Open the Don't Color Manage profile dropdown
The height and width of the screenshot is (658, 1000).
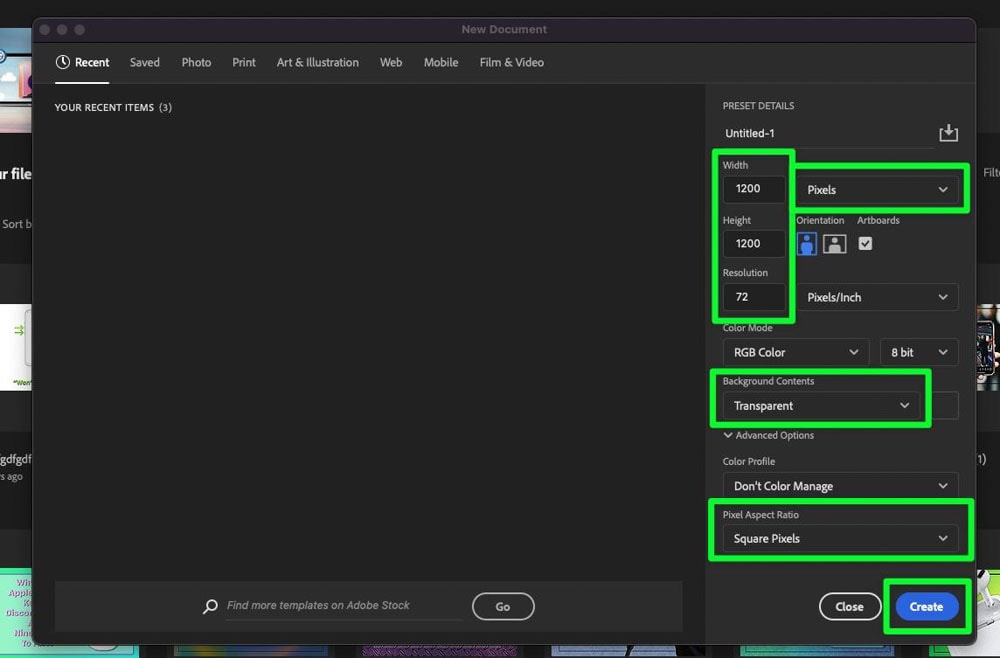coord(839,485)
